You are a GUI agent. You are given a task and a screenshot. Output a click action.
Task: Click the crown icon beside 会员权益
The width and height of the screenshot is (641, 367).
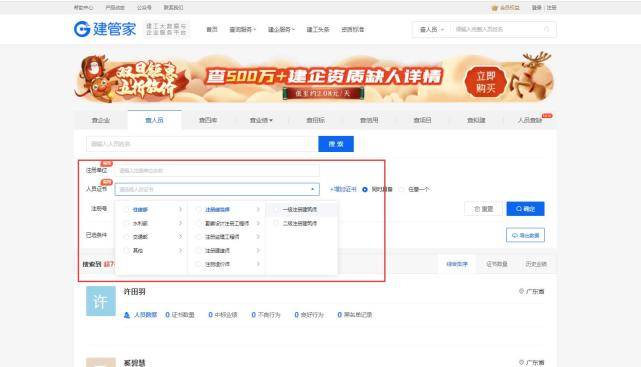pyautogui.click(x=494, y=8)
